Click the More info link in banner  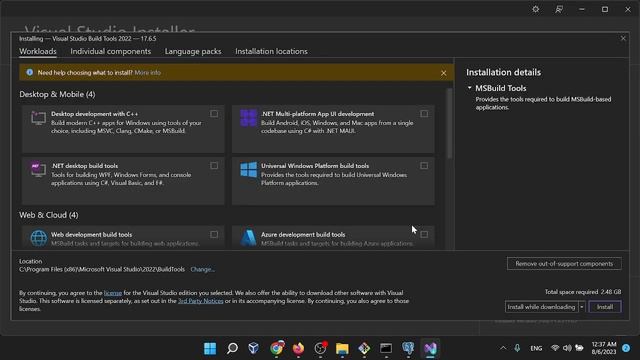pos(147,73)
